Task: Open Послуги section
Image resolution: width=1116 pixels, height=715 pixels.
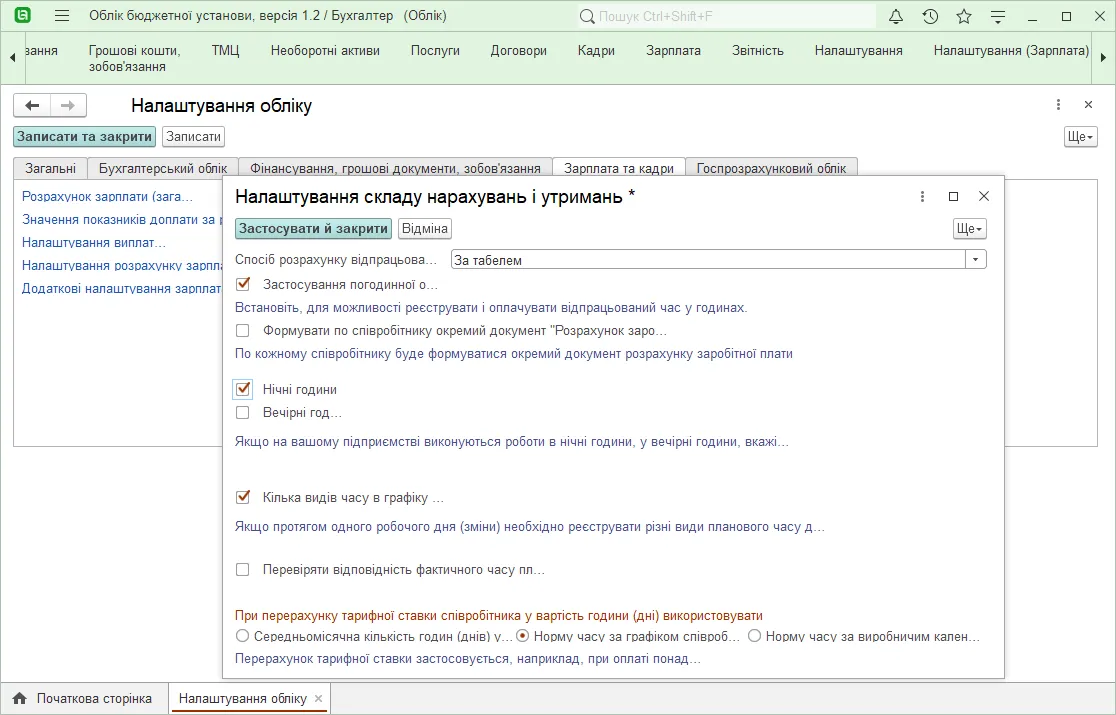Action: 435,51
